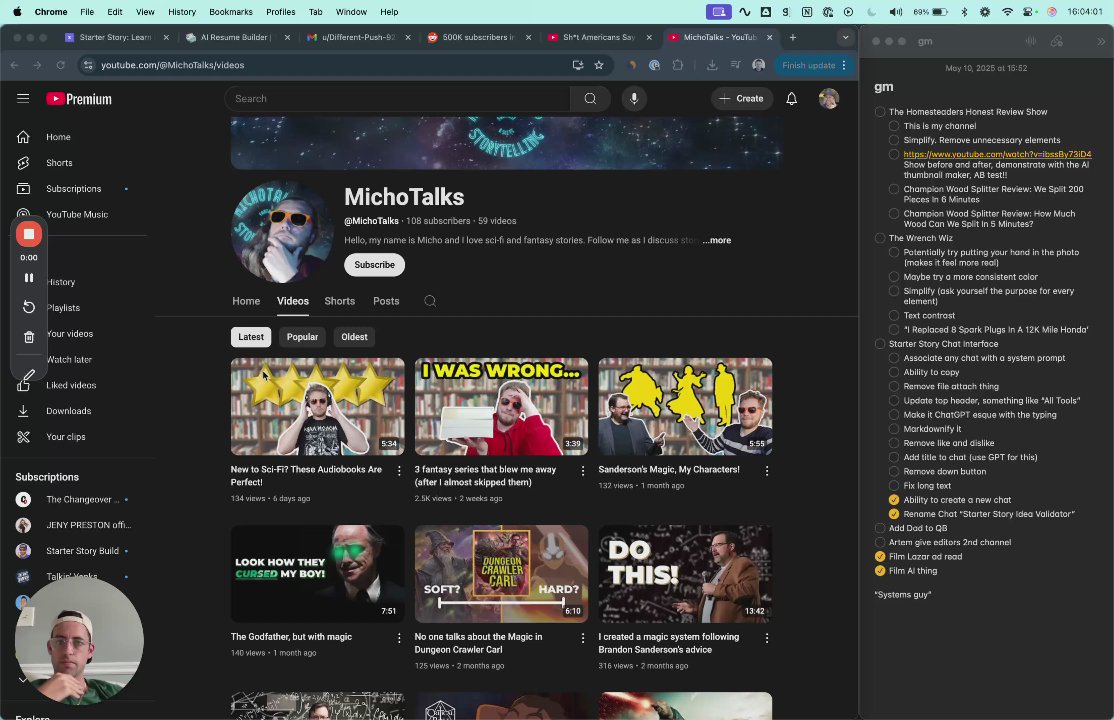Open 'I WAS WRONG' video thumbnail
The image size is (1114, 720).
[x=501, y=407]
